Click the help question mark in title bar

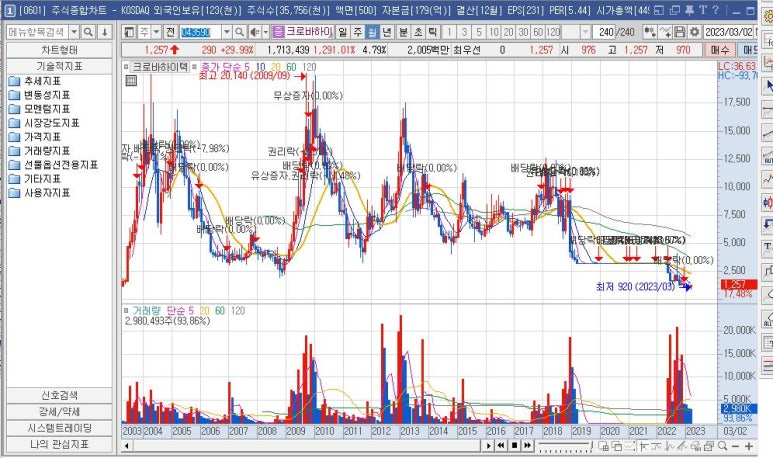[x=715, y=10]
